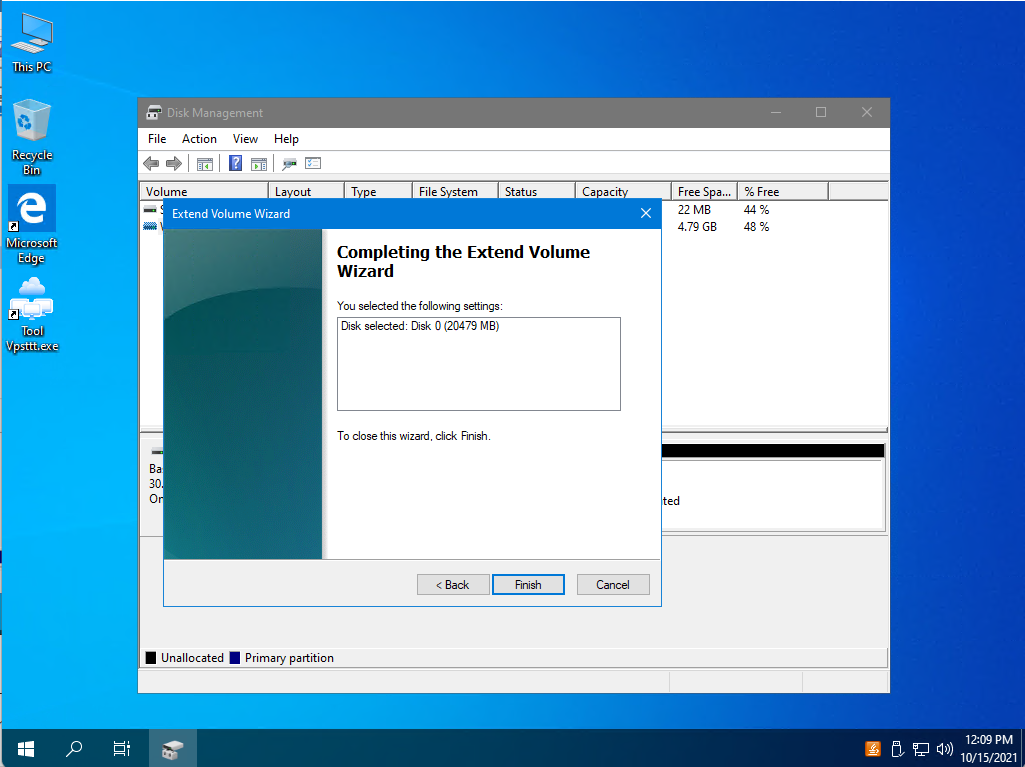The image size is (1025, 767).
Task: Click the Back arrow in Disk Management toolbar
Action: click(x=151, y=163)
